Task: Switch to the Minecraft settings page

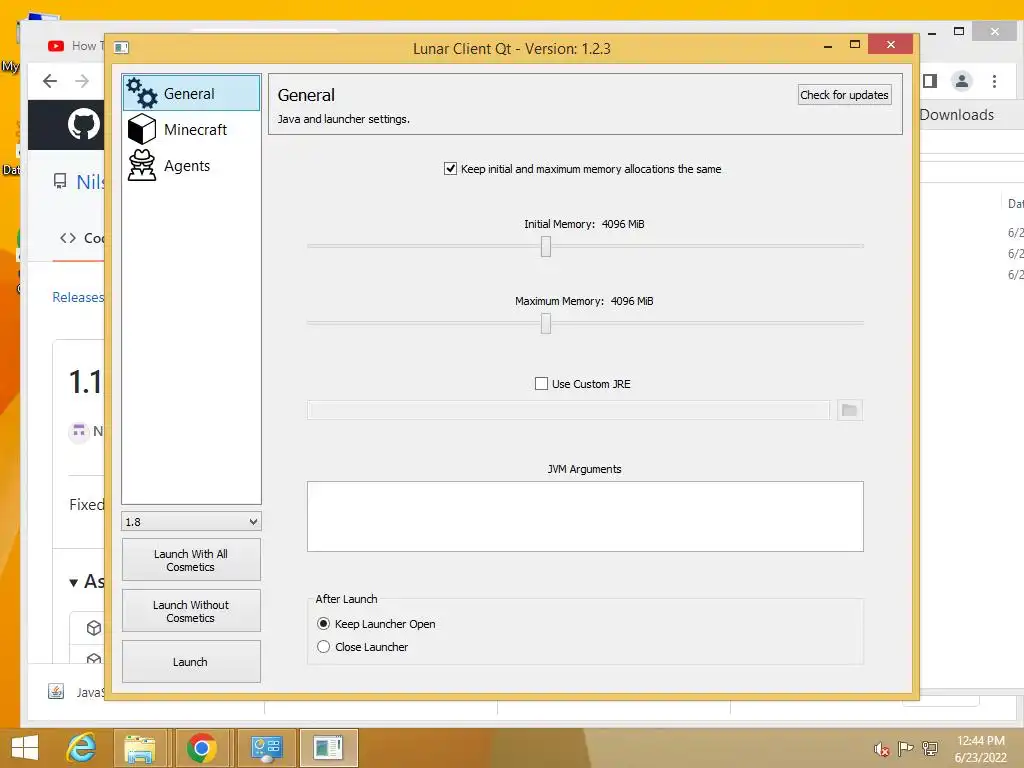Action: (191, 129)
